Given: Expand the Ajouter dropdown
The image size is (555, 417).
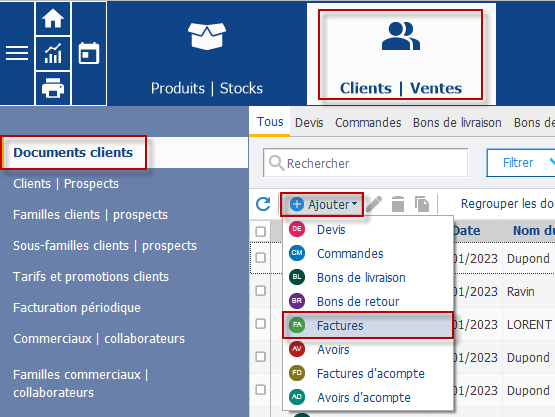Looking at the screenshot, I should tap(322, 204).
